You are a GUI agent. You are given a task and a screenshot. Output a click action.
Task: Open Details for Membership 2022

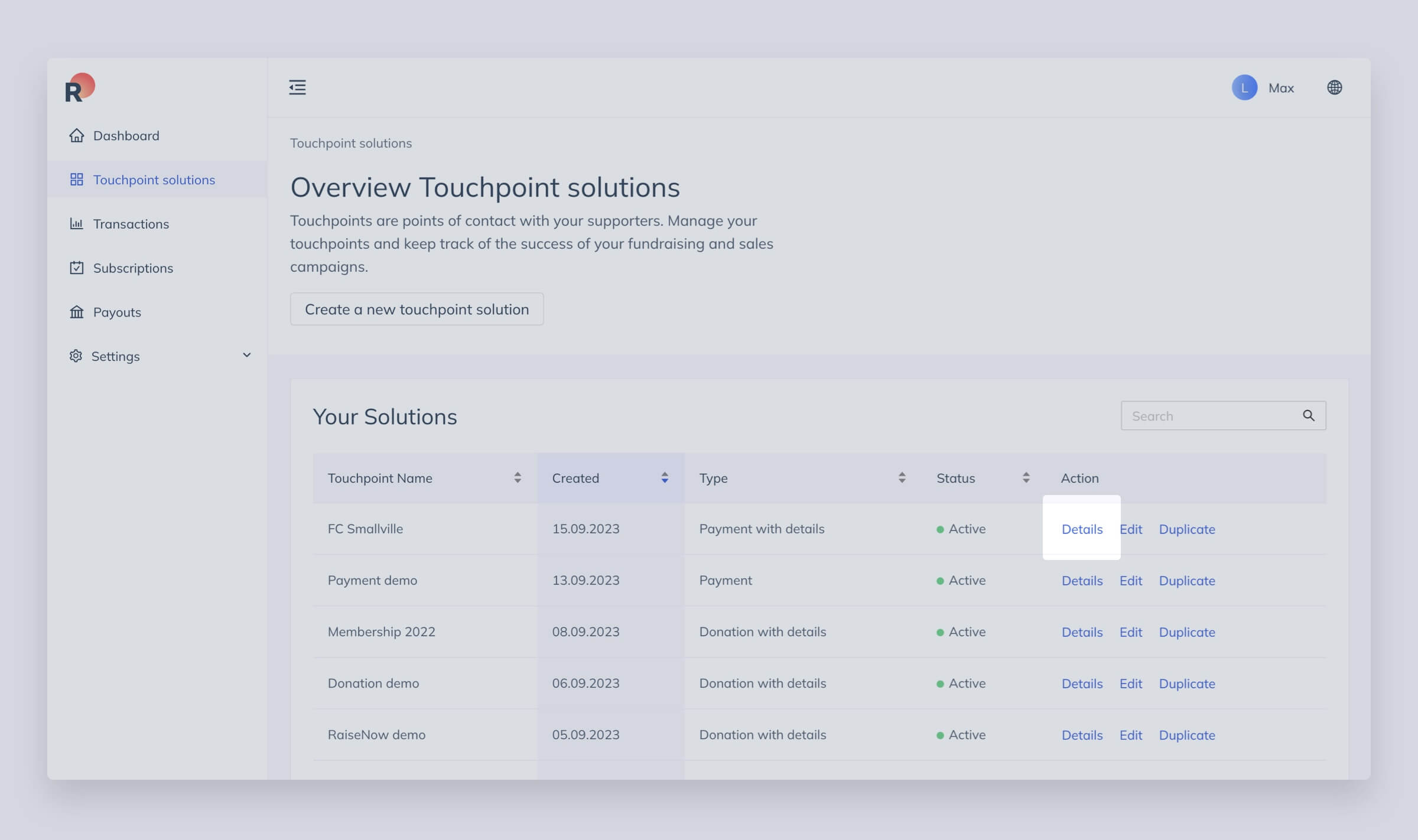pyautogui.click(x=1082, y=632)
